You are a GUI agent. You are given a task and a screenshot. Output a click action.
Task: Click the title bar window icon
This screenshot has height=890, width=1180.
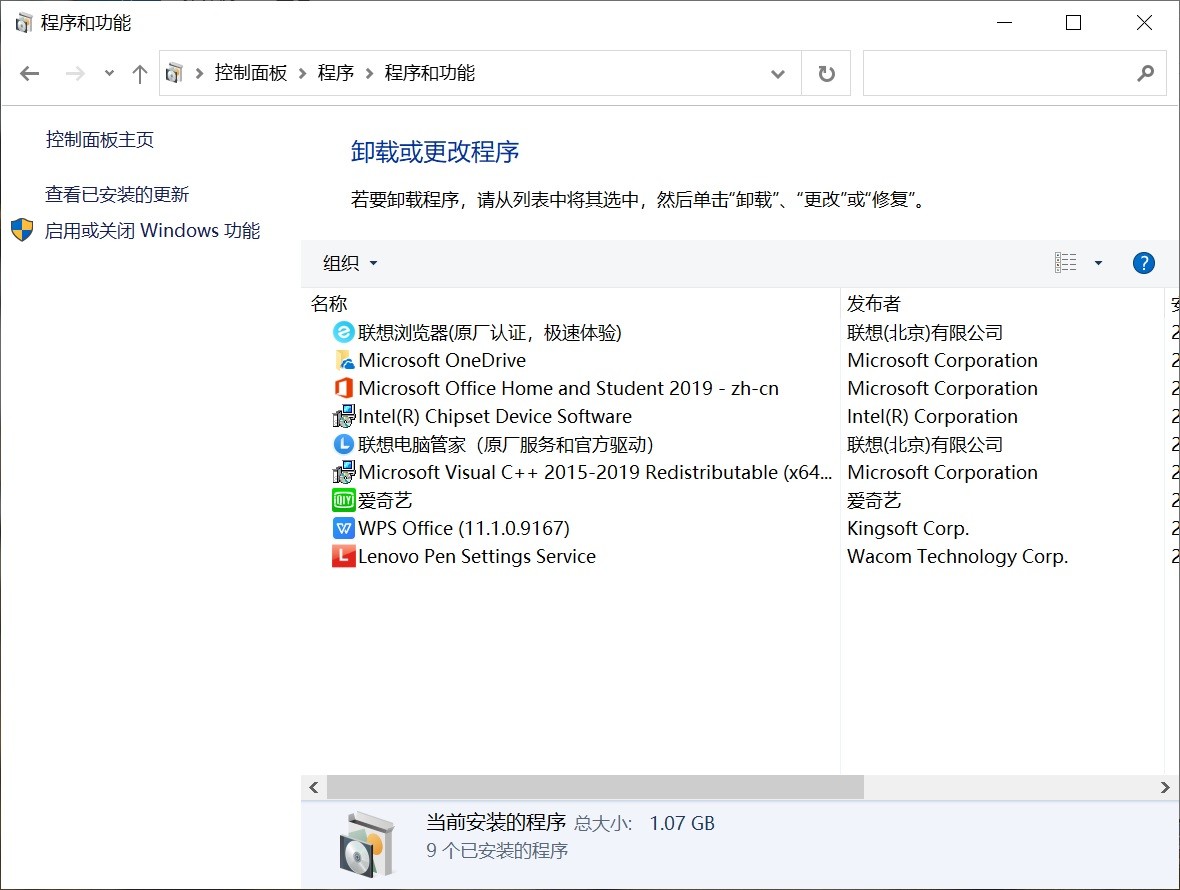(24, 23)
